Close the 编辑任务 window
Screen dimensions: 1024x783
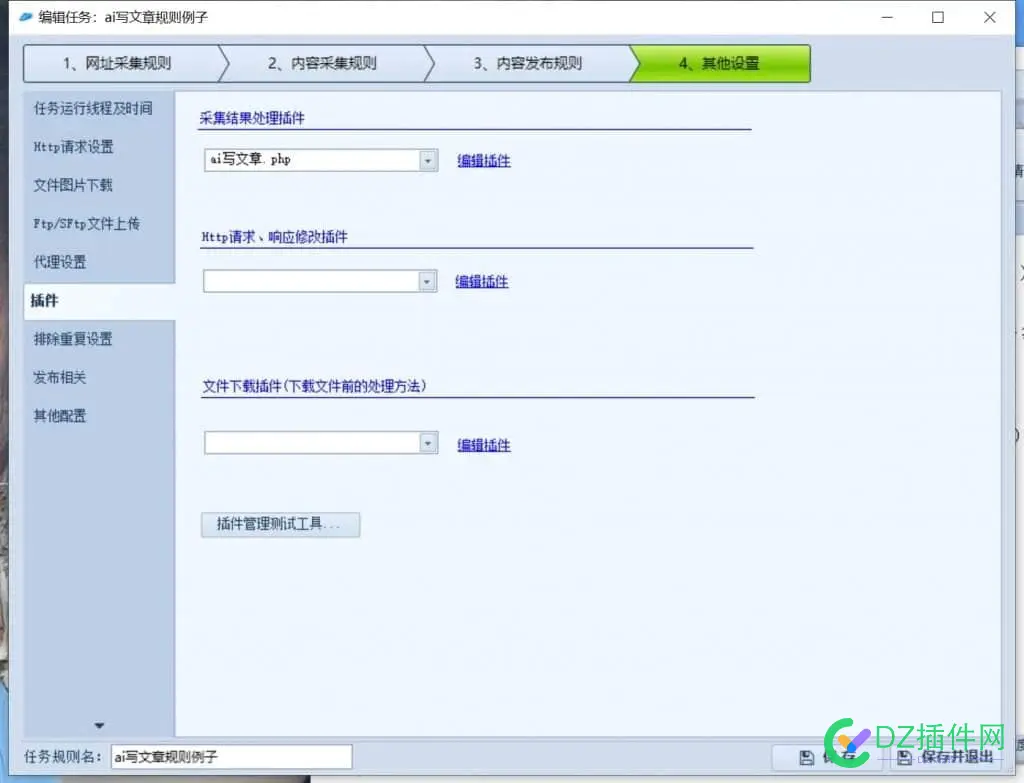tap(989, 17)
